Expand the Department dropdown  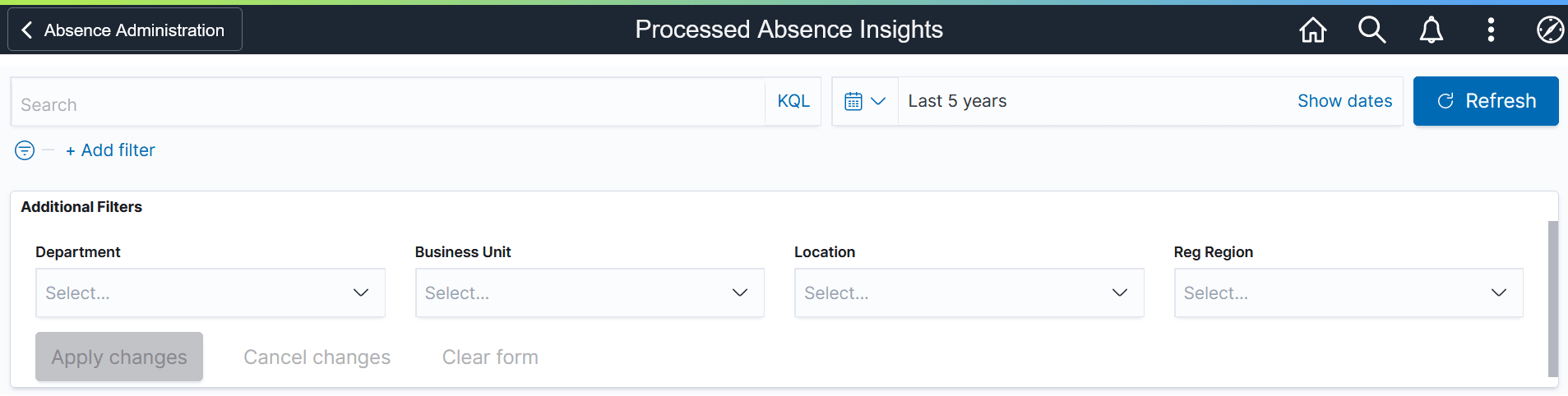pos(210,292)
